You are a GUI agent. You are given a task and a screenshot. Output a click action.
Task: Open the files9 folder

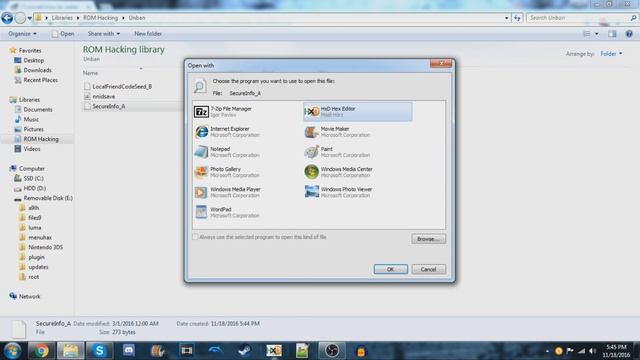tap(35, 218)
